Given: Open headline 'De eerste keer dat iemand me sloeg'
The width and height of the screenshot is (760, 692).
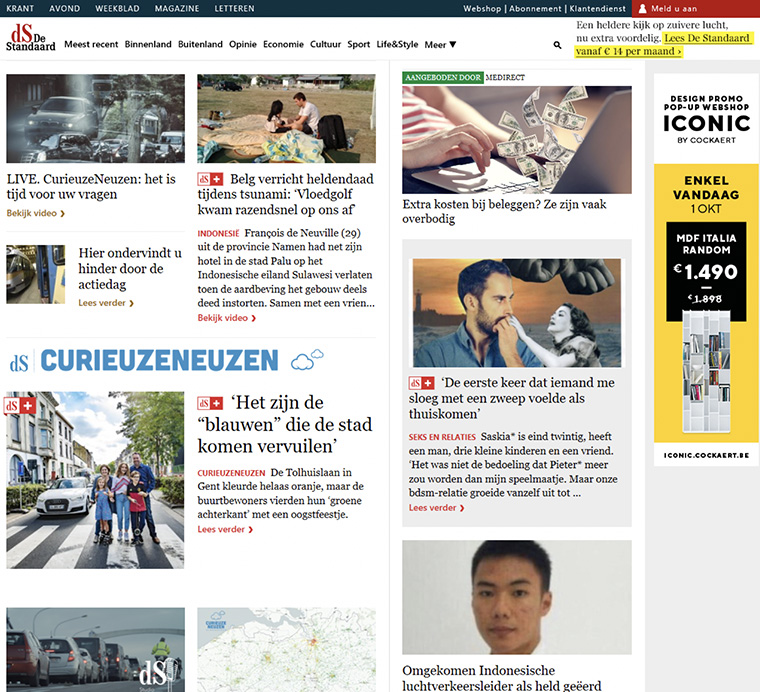Looking at the screenshot, I should pyautogui.click(x=511, y=398).
